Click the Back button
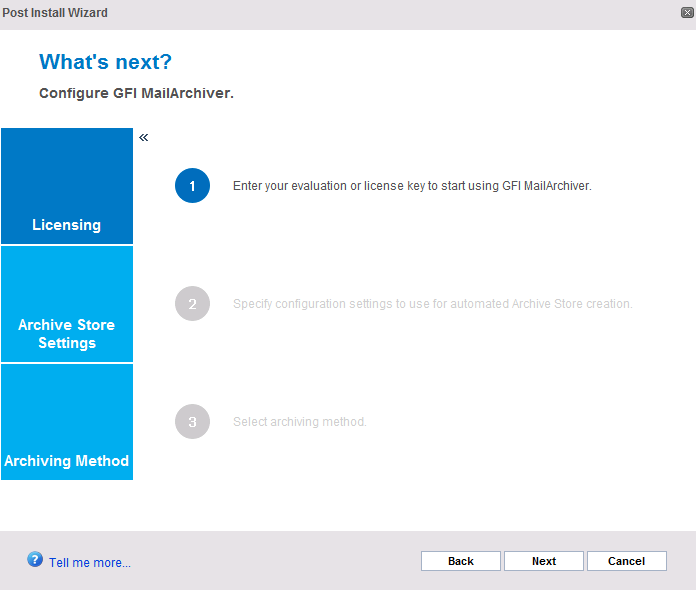The height and width of the screenshot is (590, 696). [461, 561]
